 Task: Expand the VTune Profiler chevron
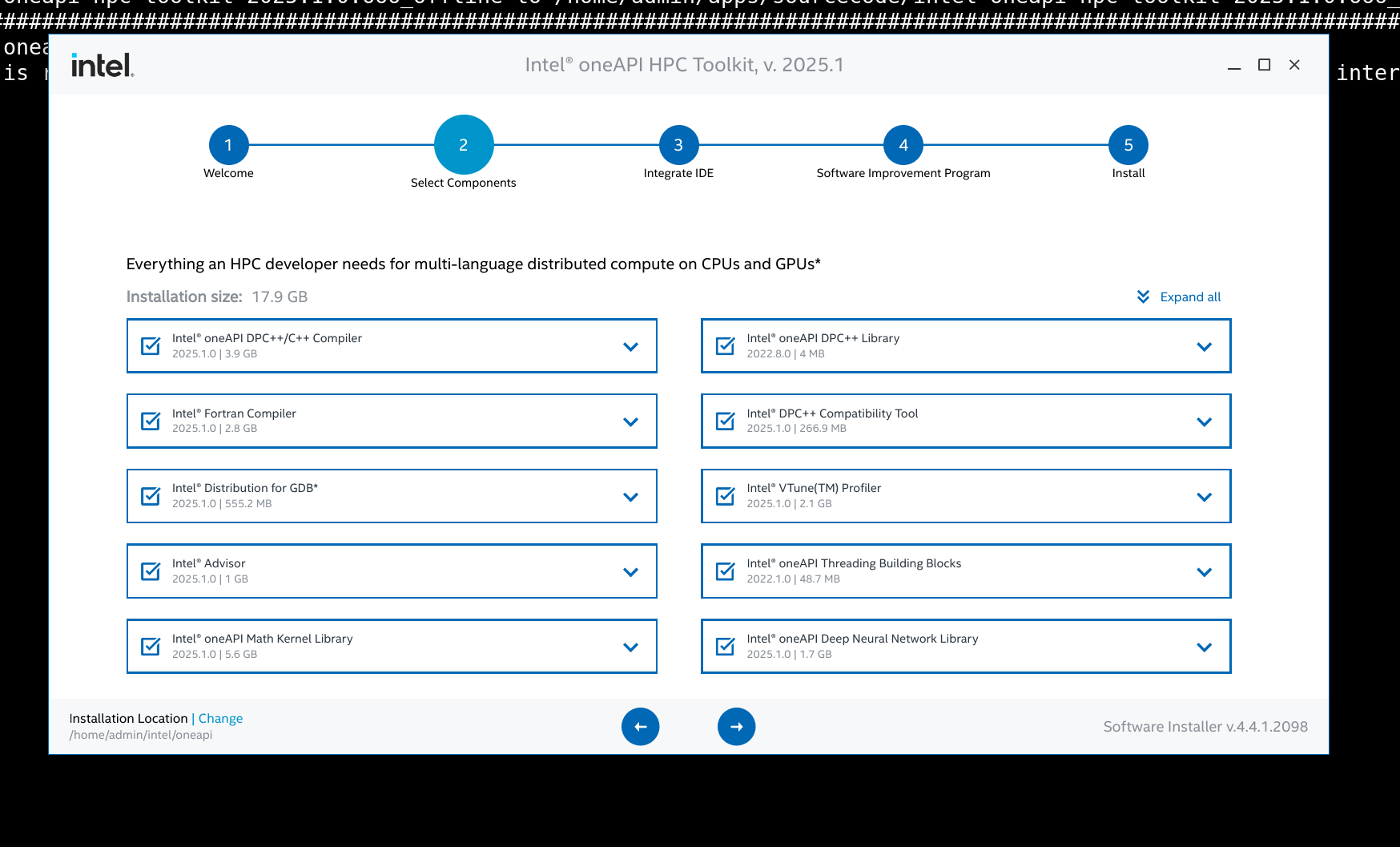pyautogui.click(x=1205, y=498)
